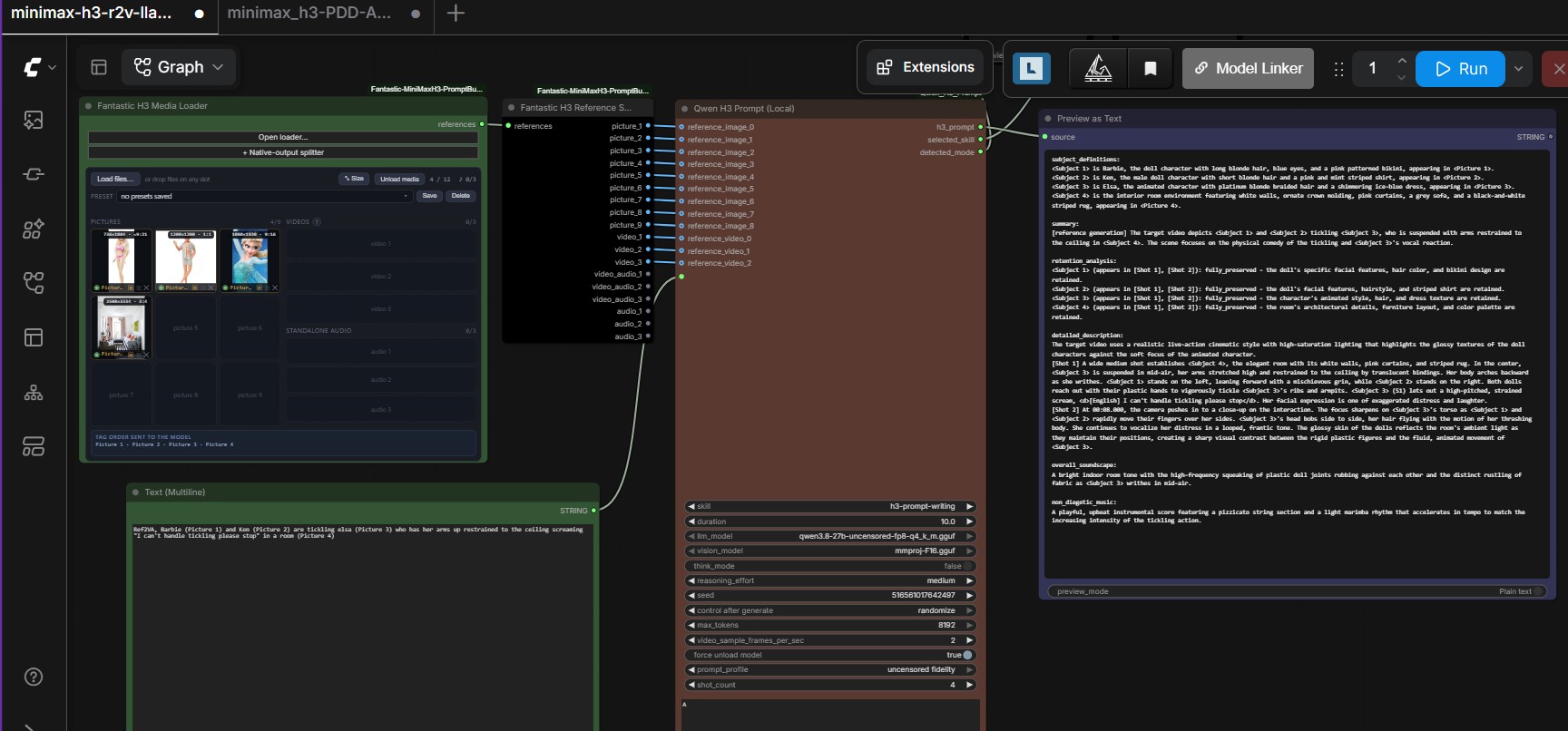This screenshot has height=731, width=1568.
Task: Click green tag icon on Barbie picture
Action: pyautogui.click(x=96, y=288)
